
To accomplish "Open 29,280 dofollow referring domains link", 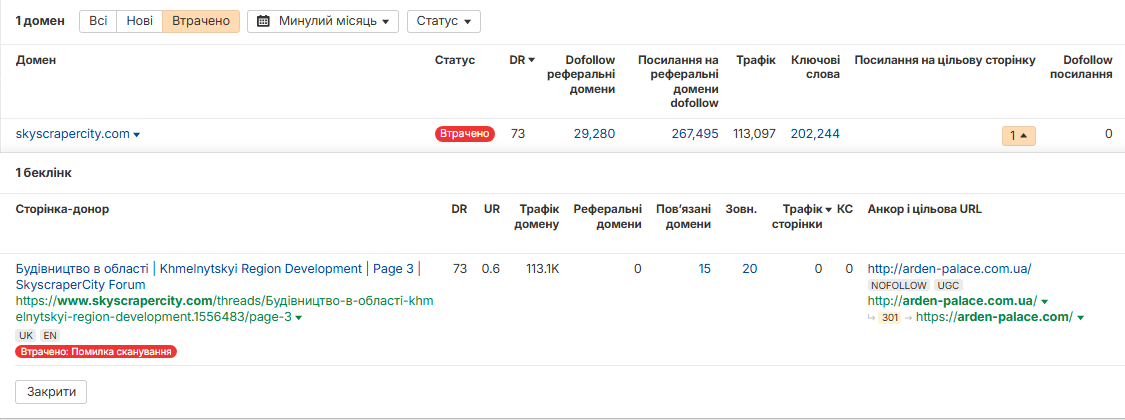I will pyautogui.click(x=594, y=134).
